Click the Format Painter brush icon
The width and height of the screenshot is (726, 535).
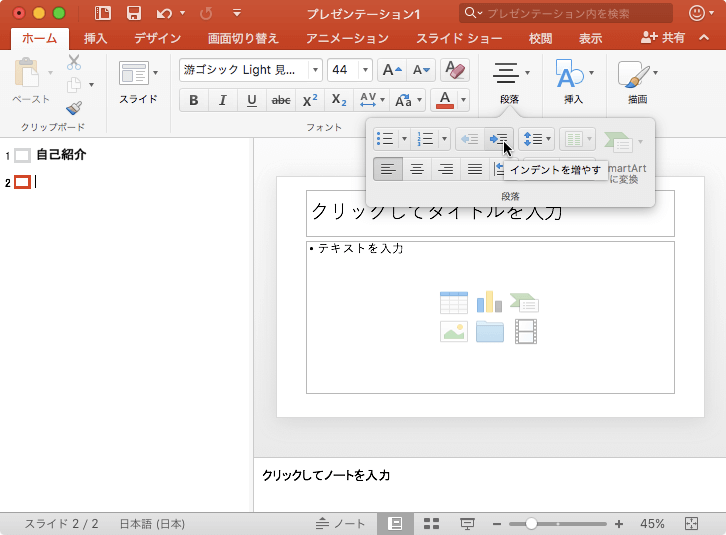(74, 107)
